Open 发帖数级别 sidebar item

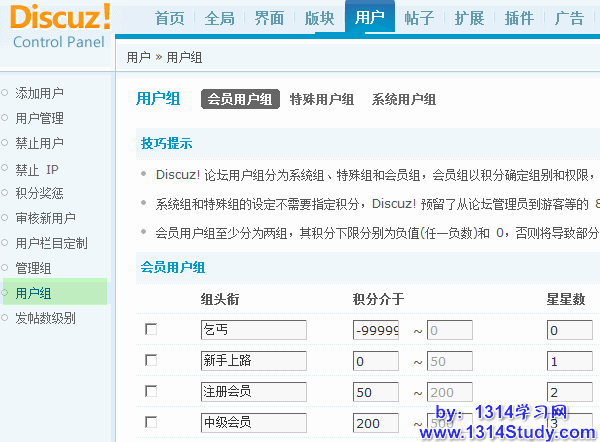[x=45, y=318]
